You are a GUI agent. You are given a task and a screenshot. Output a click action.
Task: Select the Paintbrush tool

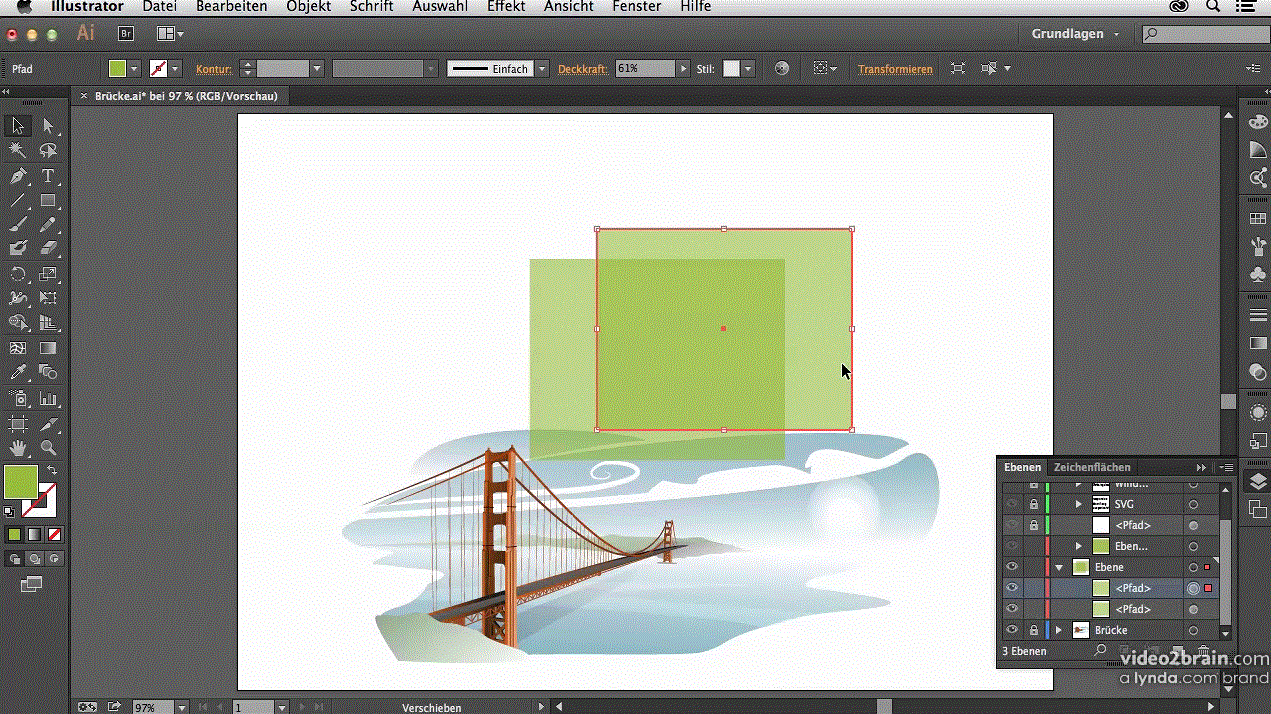pyautogui.click(x=17, y=225)
